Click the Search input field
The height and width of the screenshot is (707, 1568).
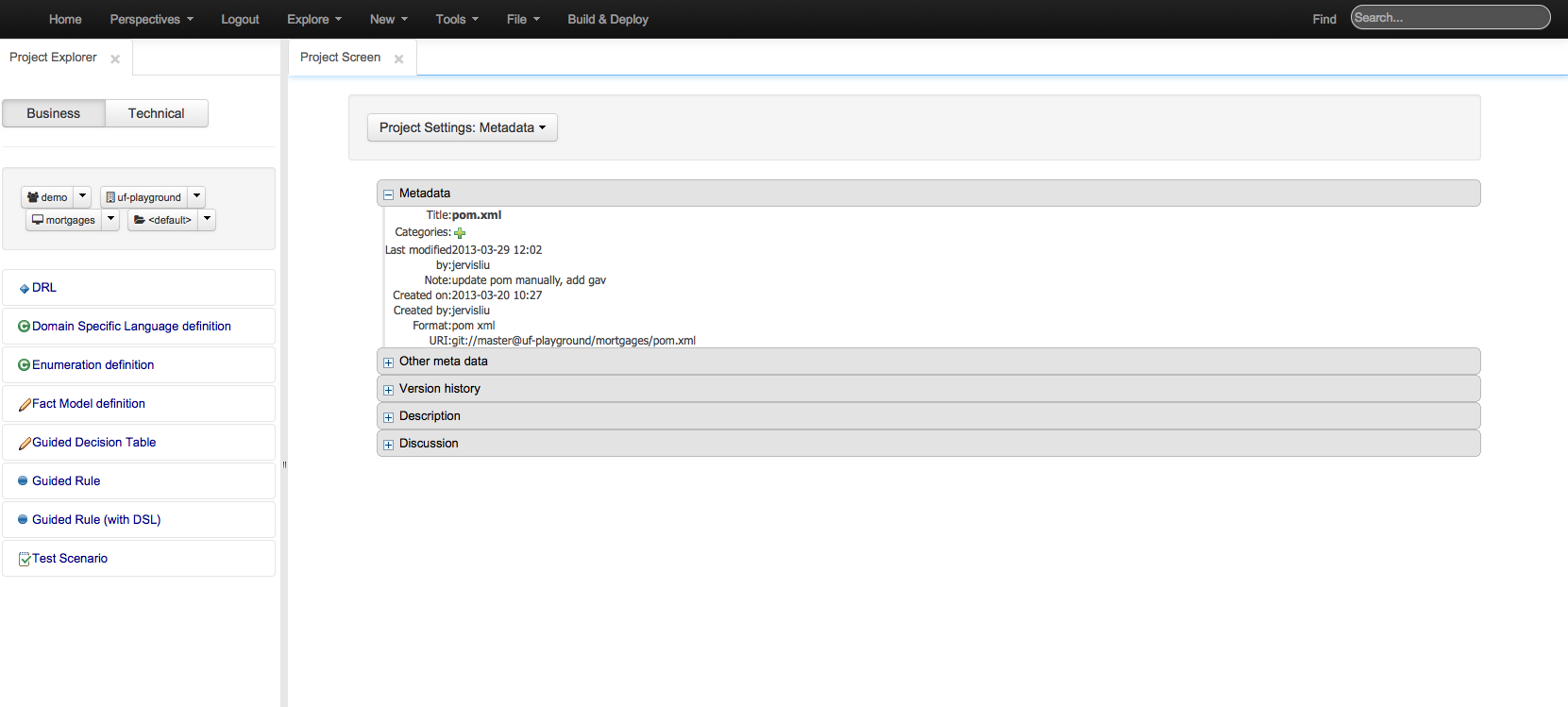point(1449,18)
